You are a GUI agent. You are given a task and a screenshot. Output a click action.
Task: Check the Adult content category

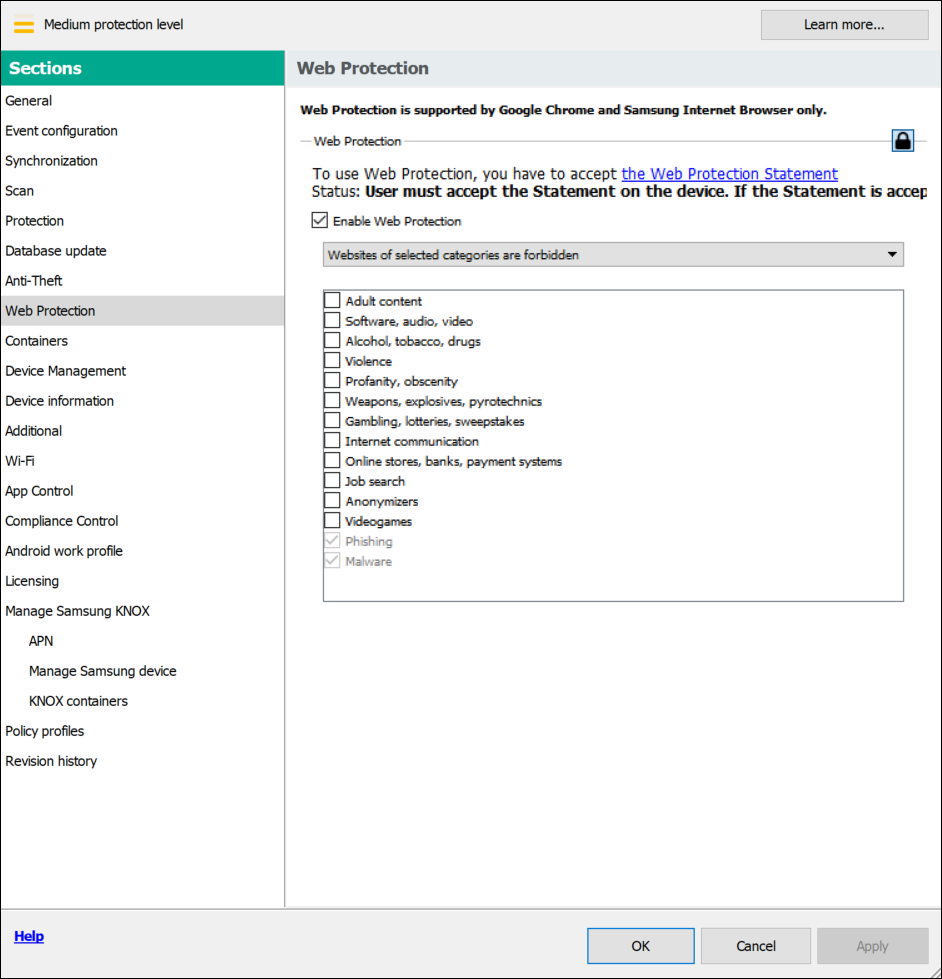point(331,300)
